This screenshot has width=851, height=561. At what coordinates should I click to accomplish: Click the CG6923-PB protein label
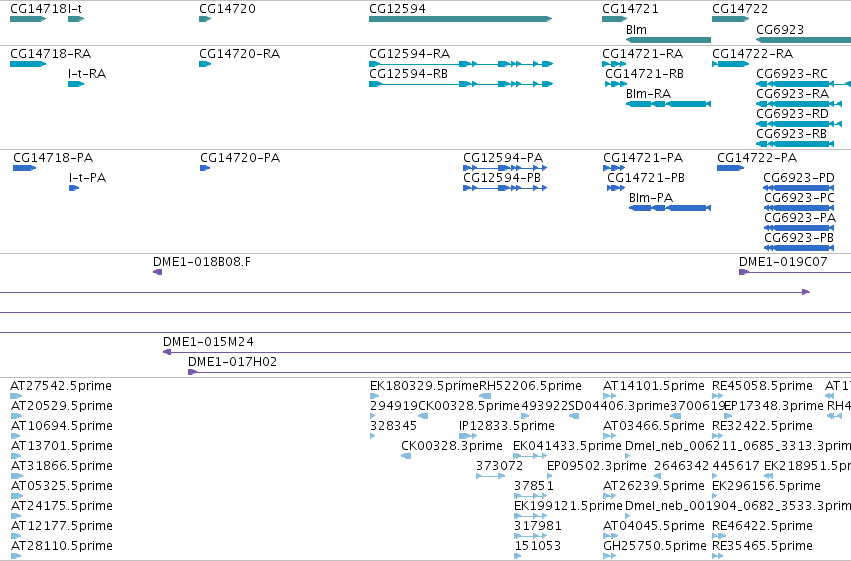coord(799,238)
